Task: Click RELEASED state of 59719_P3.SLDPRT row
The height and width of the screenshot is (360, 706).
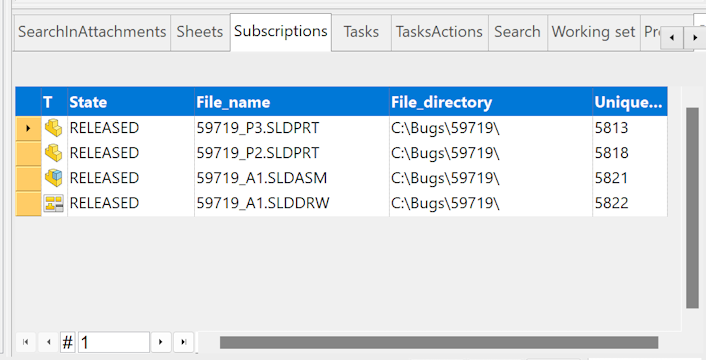Action: pyautogui.click(x=104, y=128)
